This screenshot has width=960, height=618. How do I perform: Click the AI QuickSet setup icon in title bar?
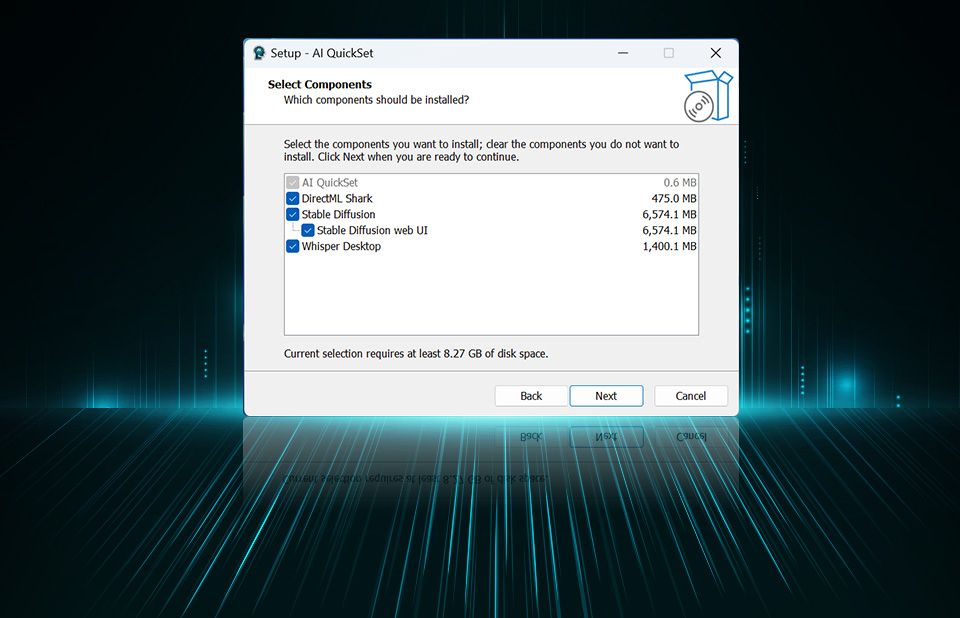[x=259, y=53]
